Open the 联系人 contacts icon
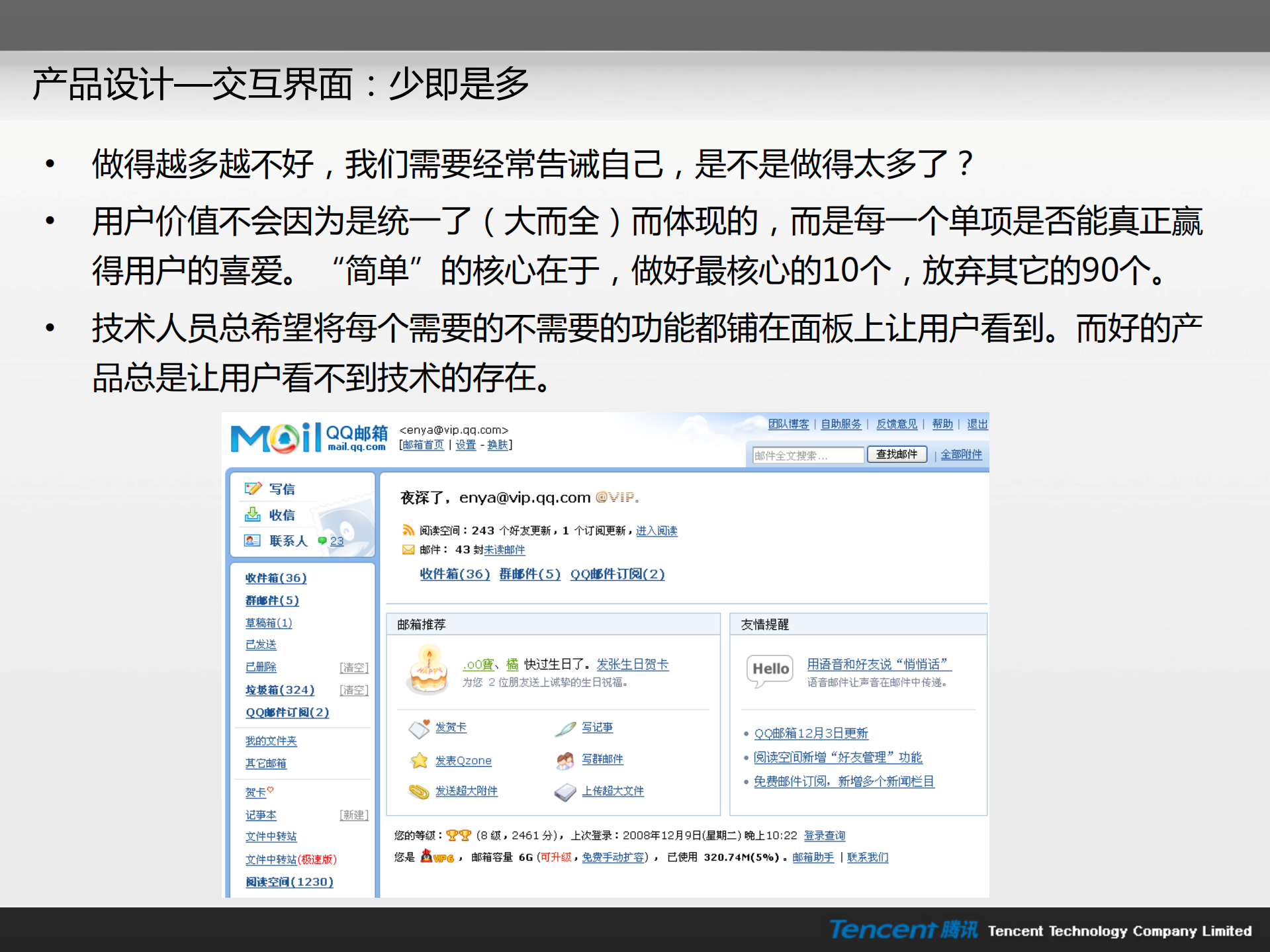This screenshot has width=1270, height=952. [251, 541]
